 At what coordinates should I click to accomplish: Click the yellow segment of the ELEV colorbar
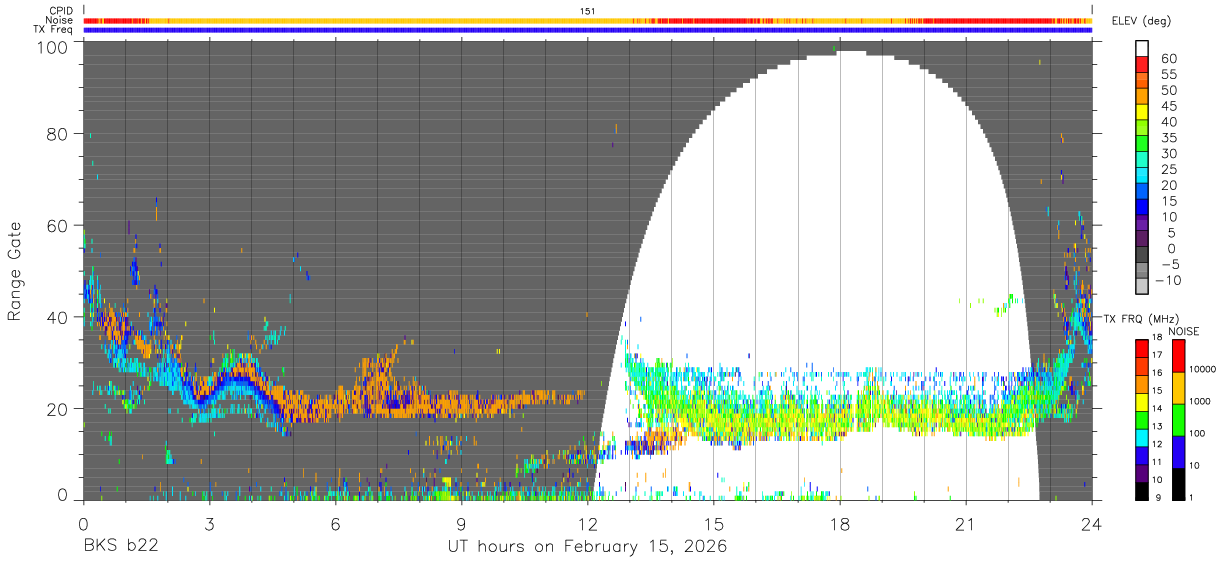[x=1142, y=113]
